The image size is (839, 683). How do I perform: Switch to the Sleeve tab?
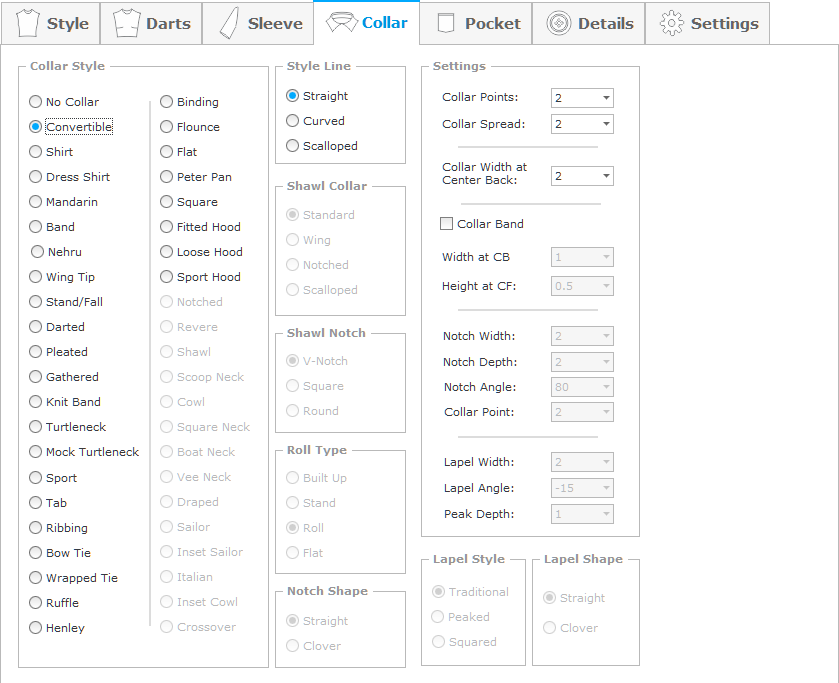click(258, 23)
